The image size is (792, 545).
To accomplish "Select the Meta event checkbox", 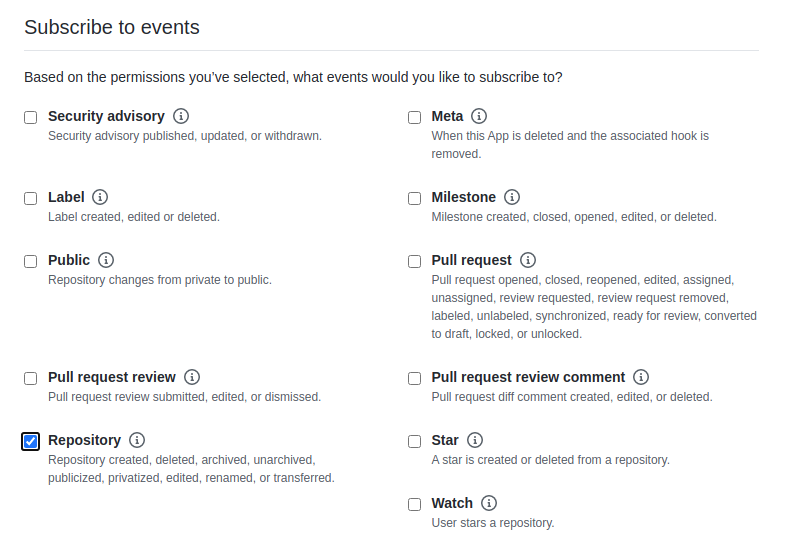I will coord(415,118).
